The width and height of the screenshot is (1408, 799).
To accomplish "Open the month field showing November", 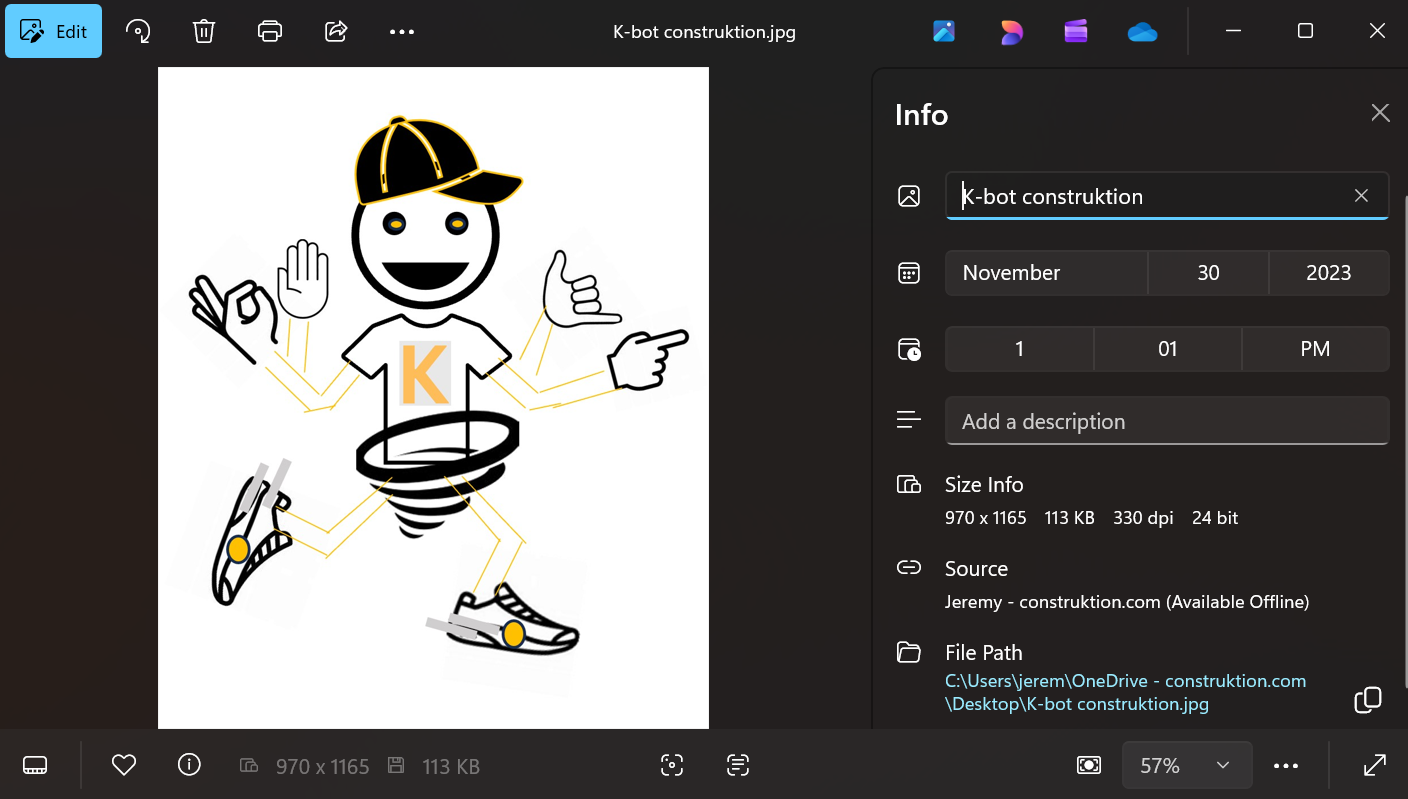I will click(1046, 273).
